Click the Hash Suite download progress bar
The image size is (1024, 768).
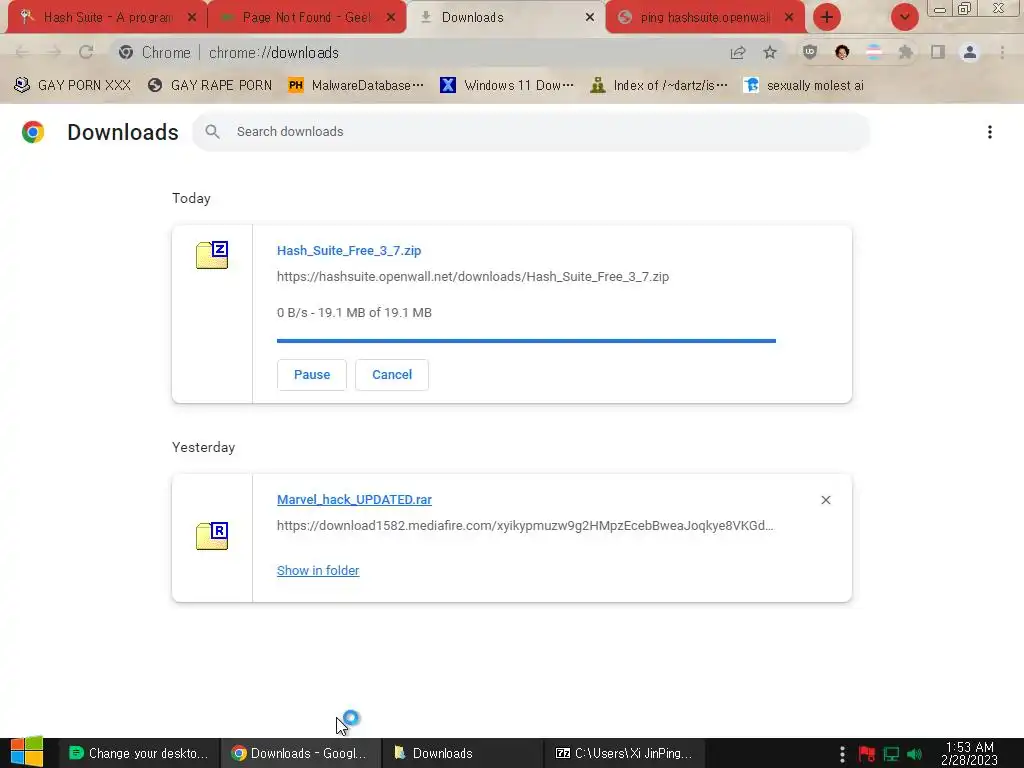[x=526, y=340]
